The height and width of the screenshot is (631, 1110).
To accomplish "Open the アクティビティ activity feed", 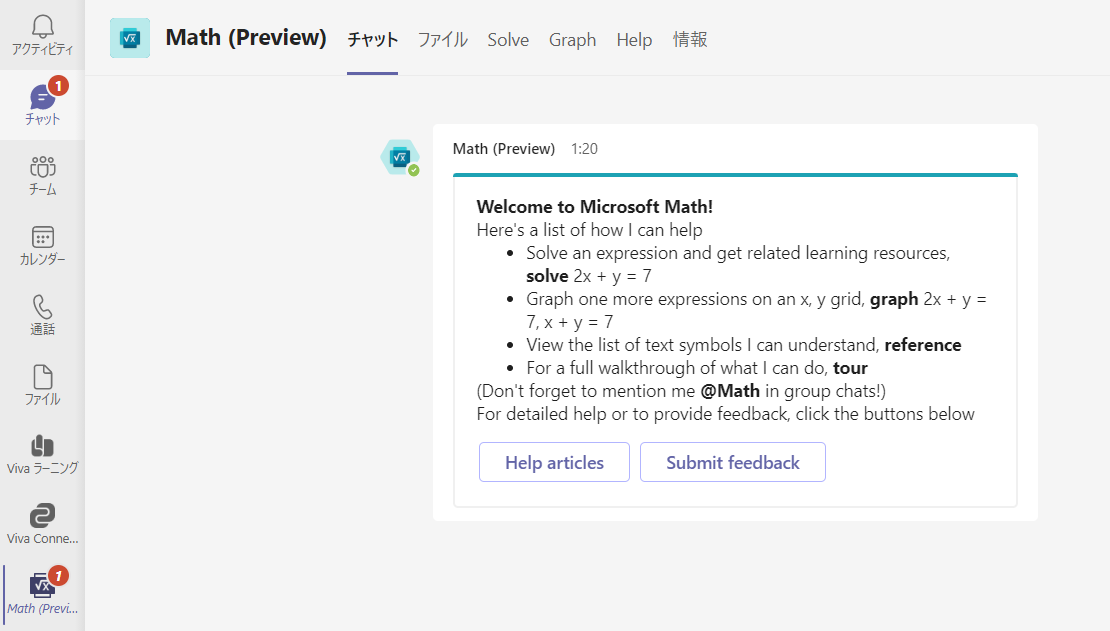I will tap(42, 30).
